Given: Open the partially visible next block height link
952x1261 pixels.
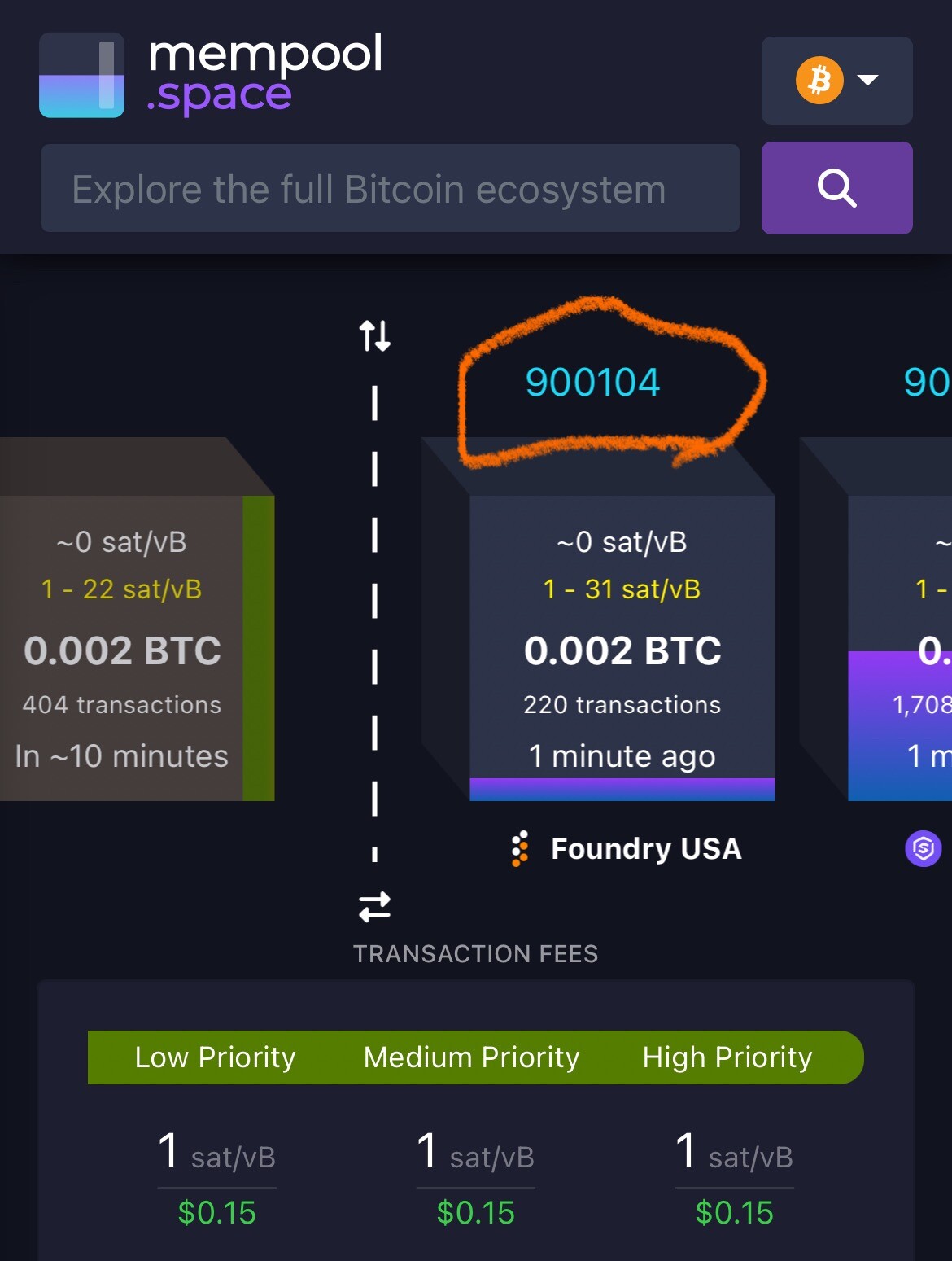Looking at the screenshot, I should click(x=927, y=383).
